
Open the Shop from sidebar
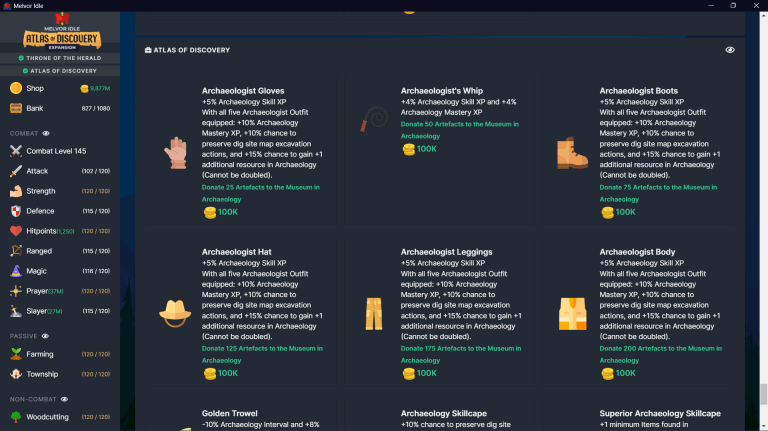point(35,88)
